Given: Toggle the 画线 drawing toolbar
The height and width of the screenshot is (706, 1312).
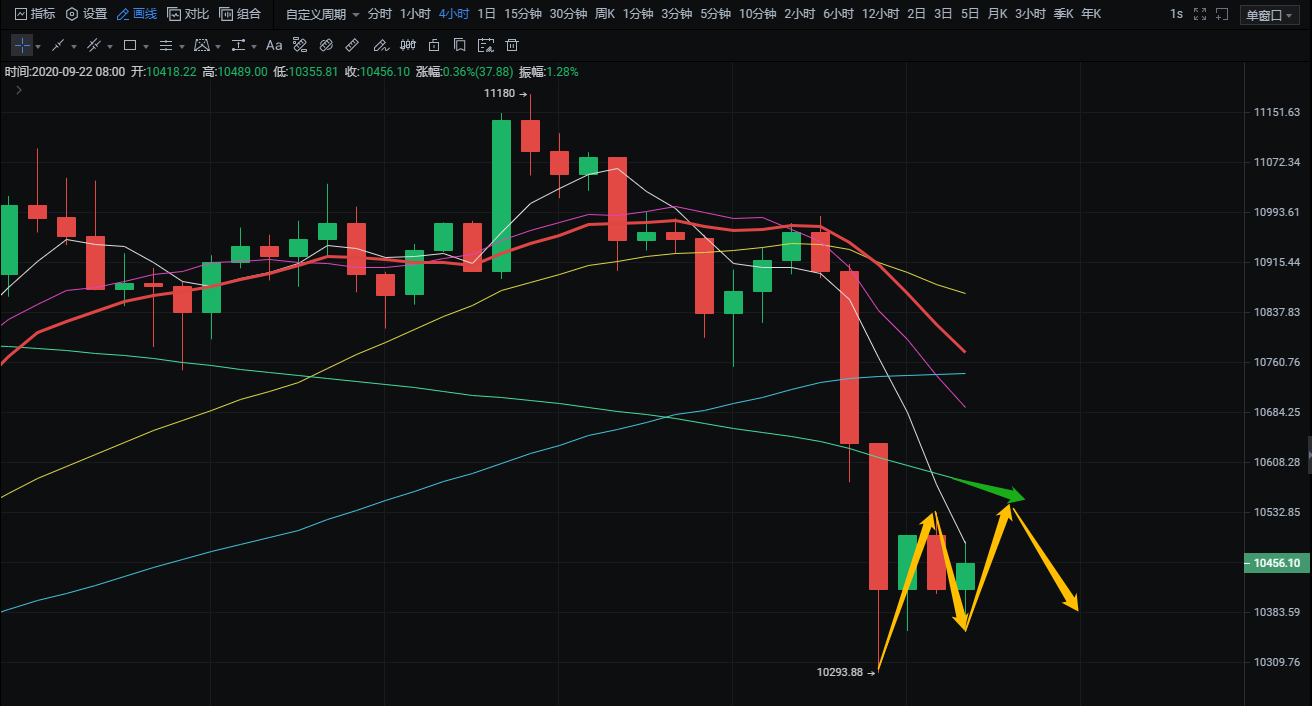Looking at the screenshot, I should [136, 14].
